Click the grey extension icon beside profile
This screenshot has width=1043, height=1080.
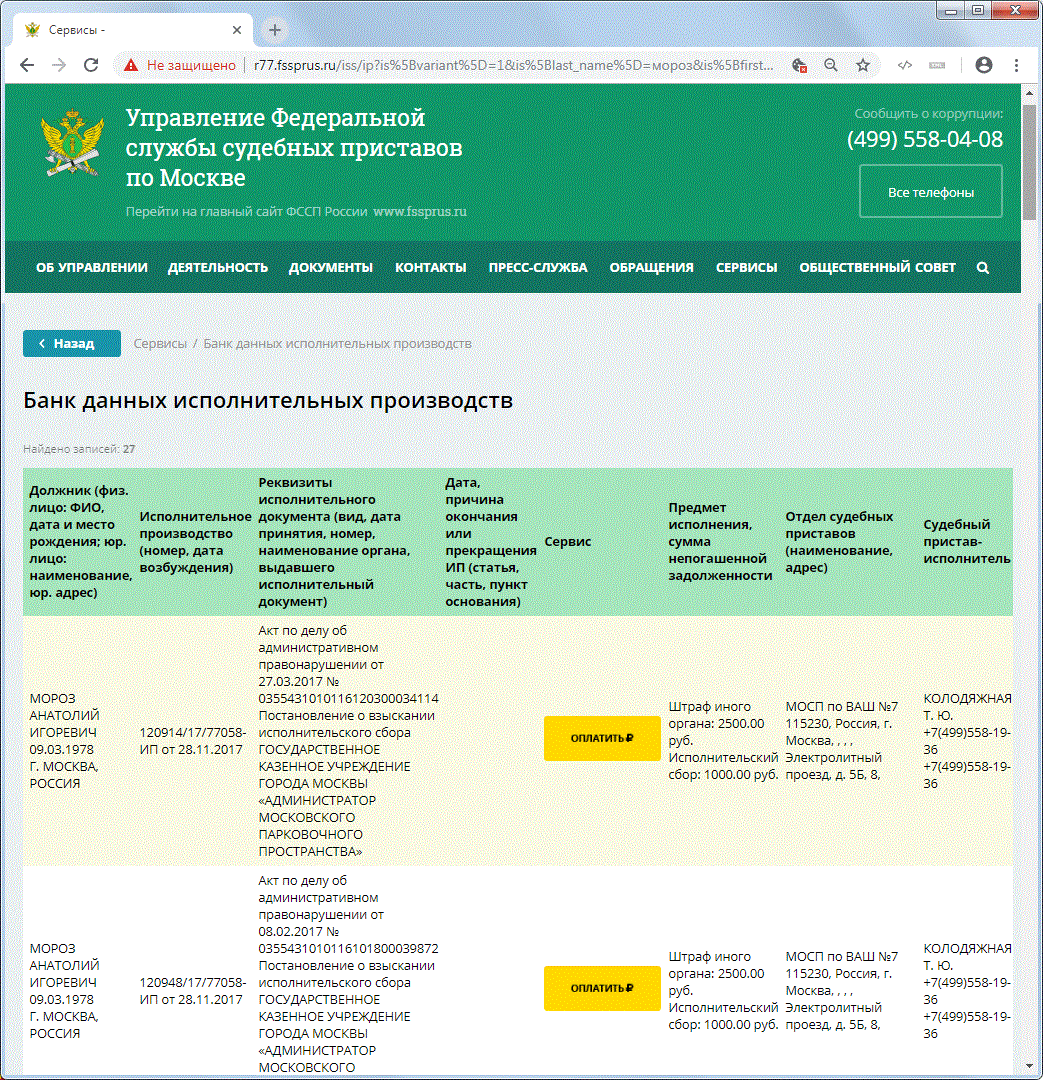pos(937,65)
